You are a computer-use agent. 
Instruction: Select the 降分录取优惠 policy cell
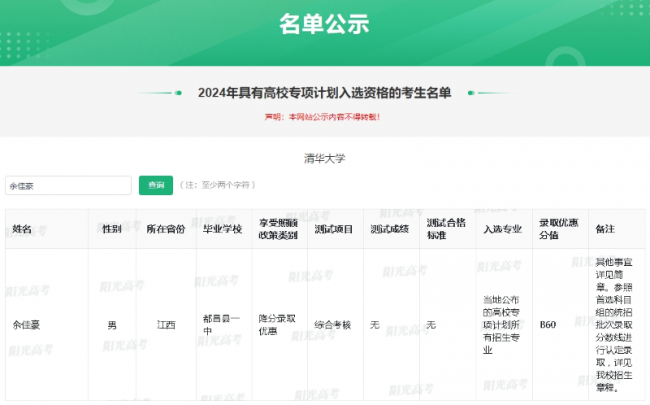tap(277, 325)
